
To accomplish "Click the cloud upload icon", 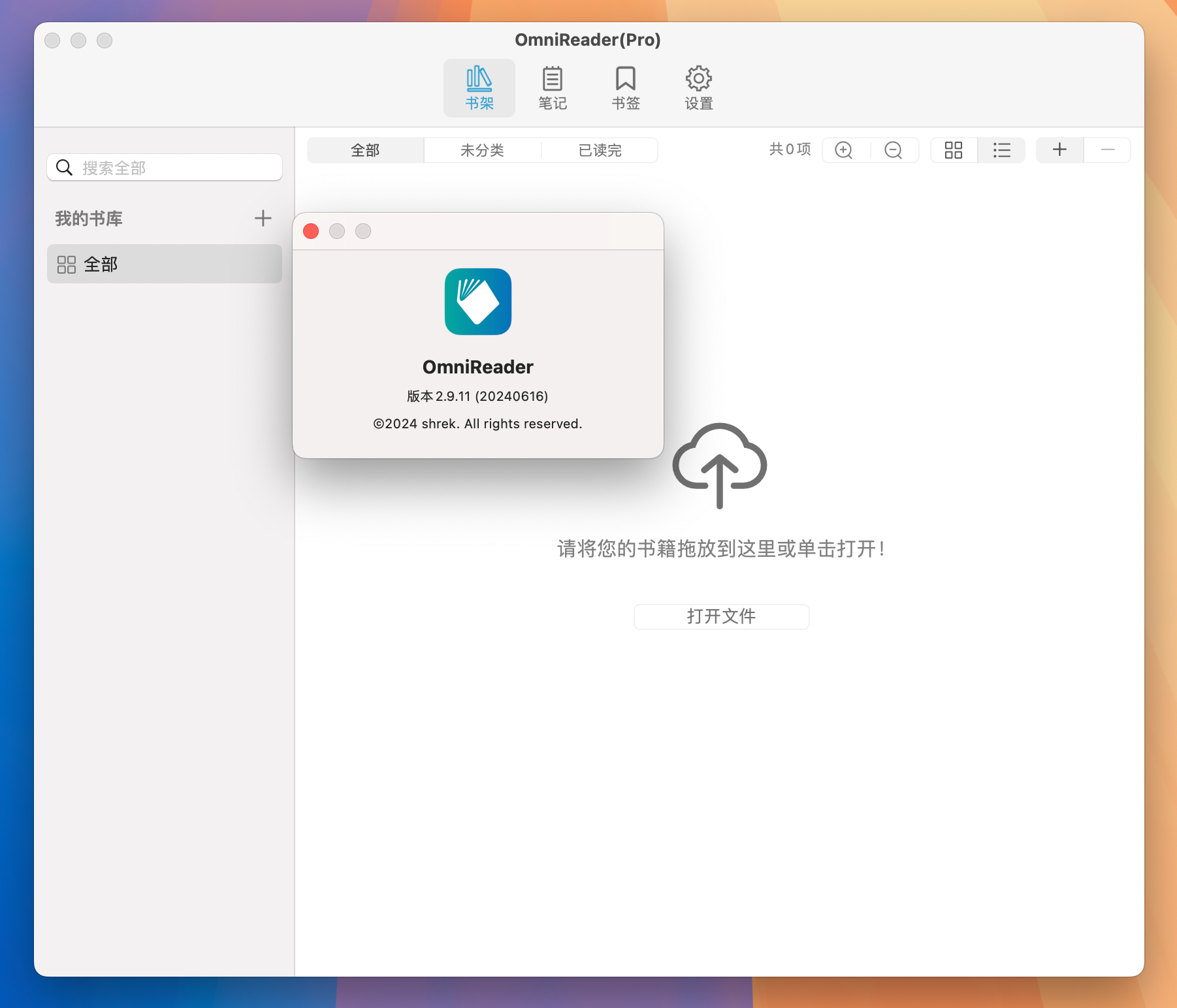I will tap(720, 465).
